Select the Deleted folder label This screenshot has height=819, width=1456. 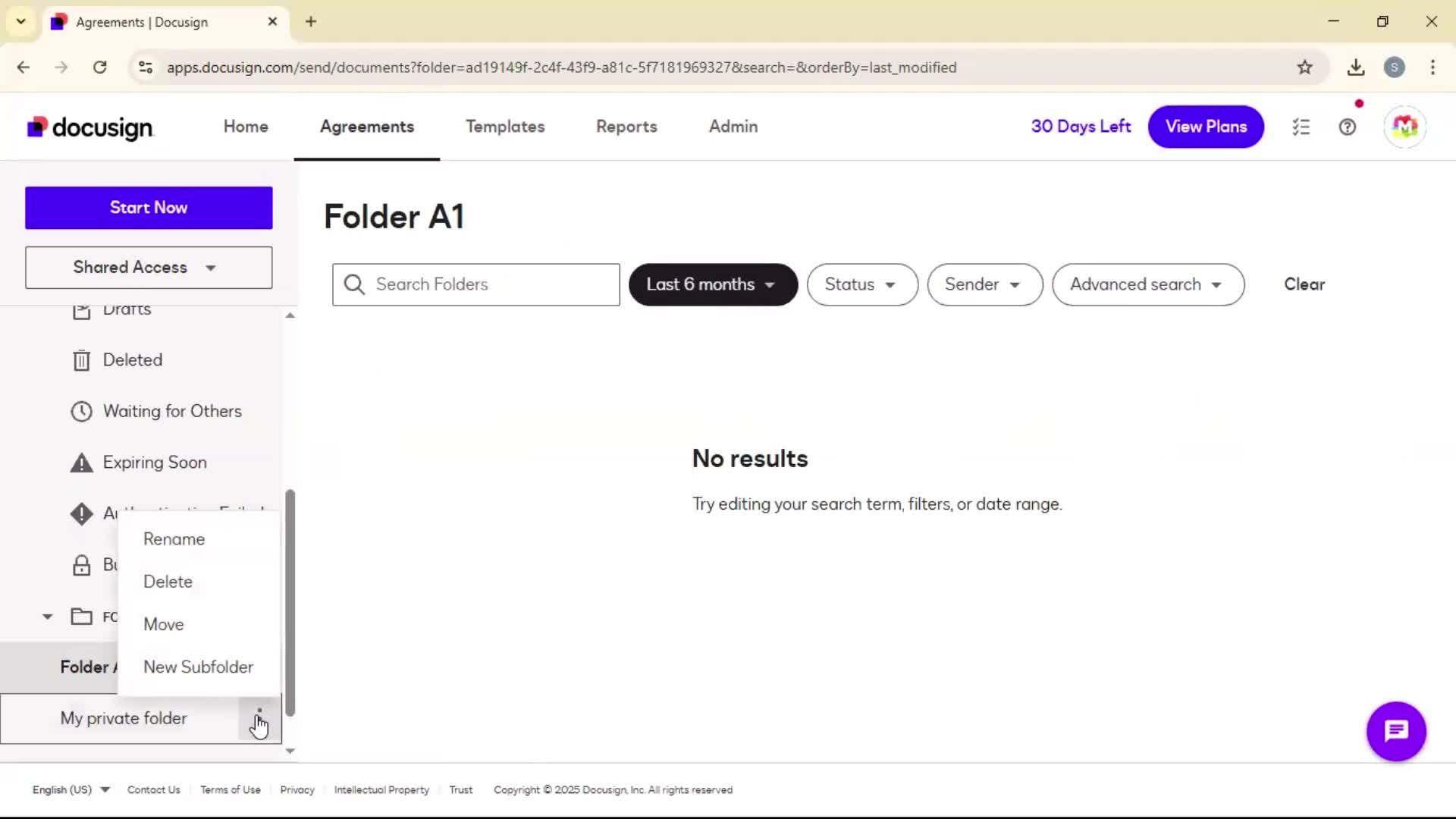(133, 360)
